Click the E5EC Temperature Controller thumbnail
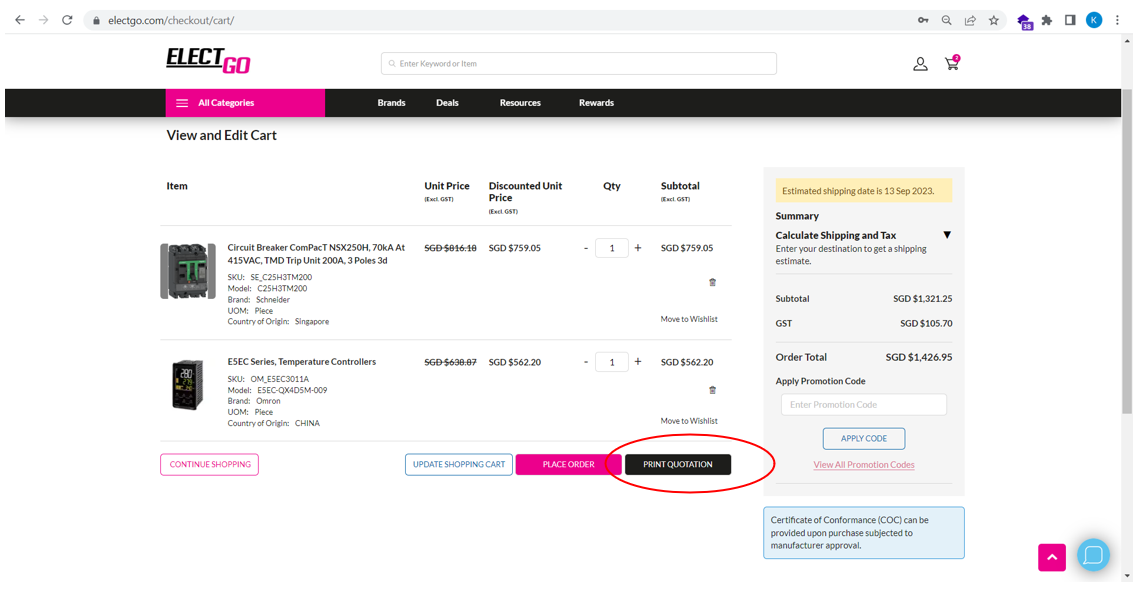This screenshot has width=1140, height=590. click(188, 385)
